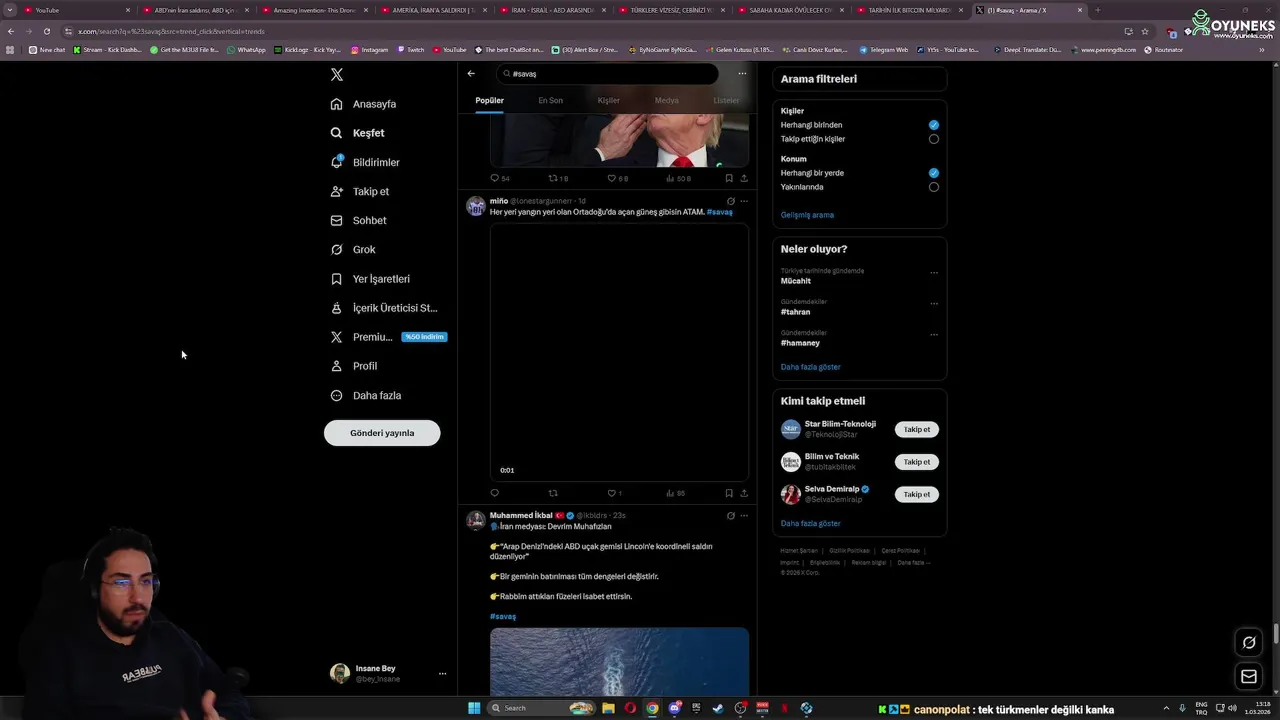1280x720 pixels.
Task: Switch to Kişiler tab
Action: 609,100
